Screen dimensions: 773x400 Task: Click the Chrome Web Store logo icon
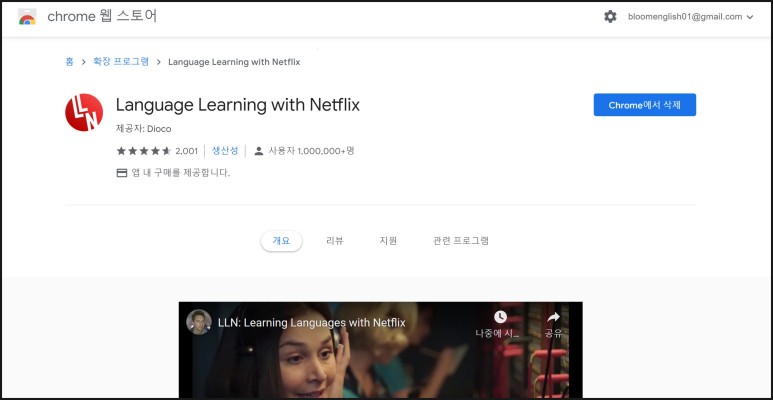tap(27, 17)
